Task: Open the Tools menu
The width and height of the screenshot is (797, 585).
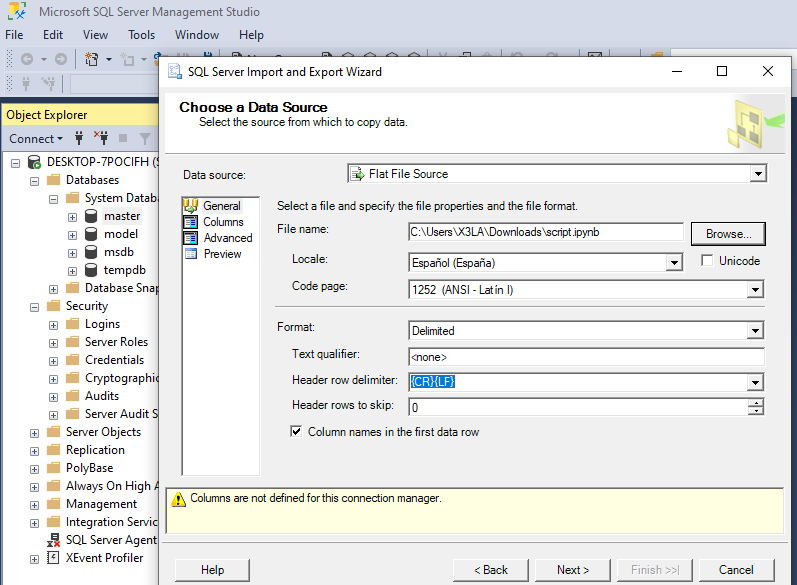Action: pos(141,35)
